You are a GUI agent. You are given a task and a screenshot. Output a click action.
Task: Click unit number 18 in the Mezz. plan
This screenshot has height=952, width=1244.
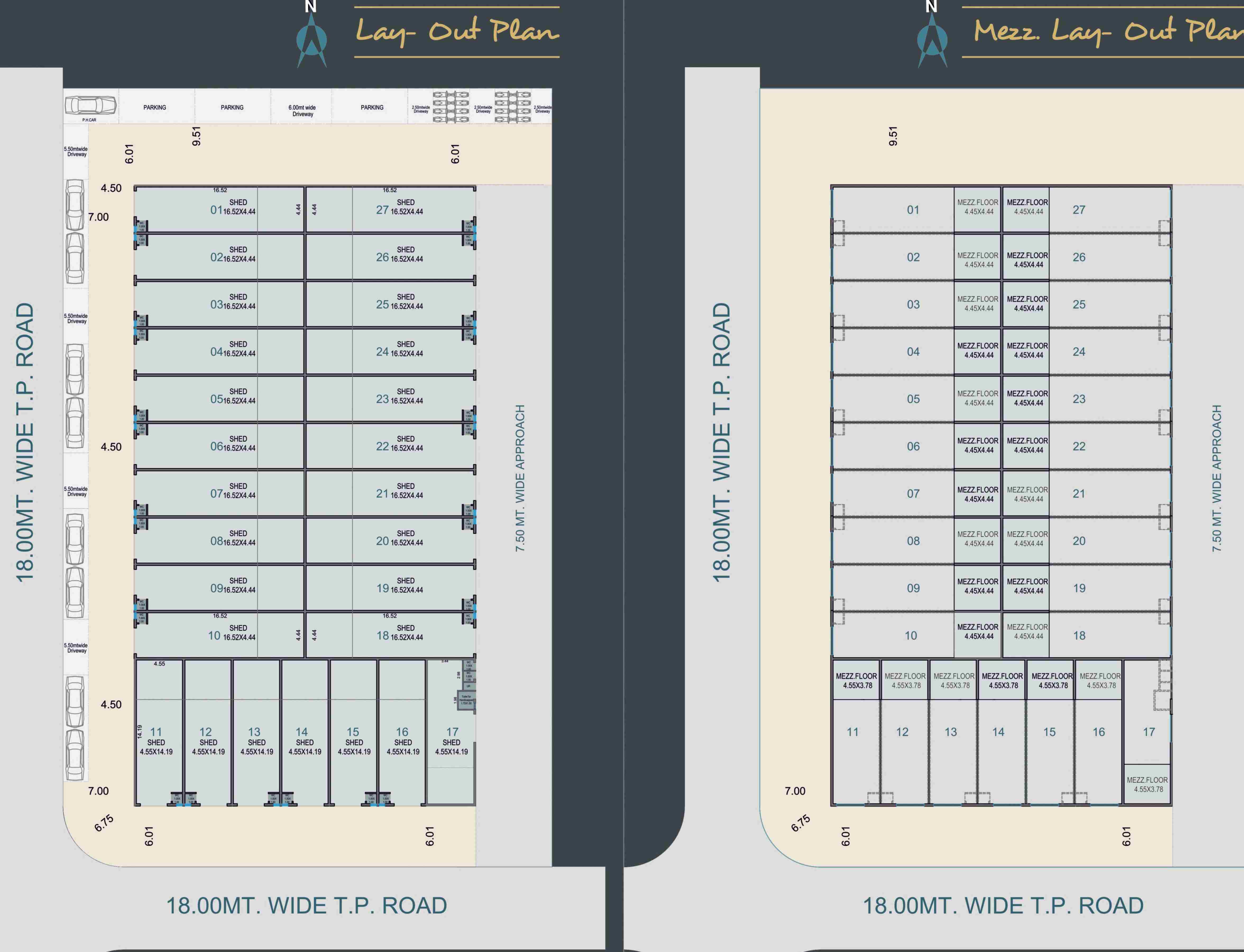[x=1079, y=636]
